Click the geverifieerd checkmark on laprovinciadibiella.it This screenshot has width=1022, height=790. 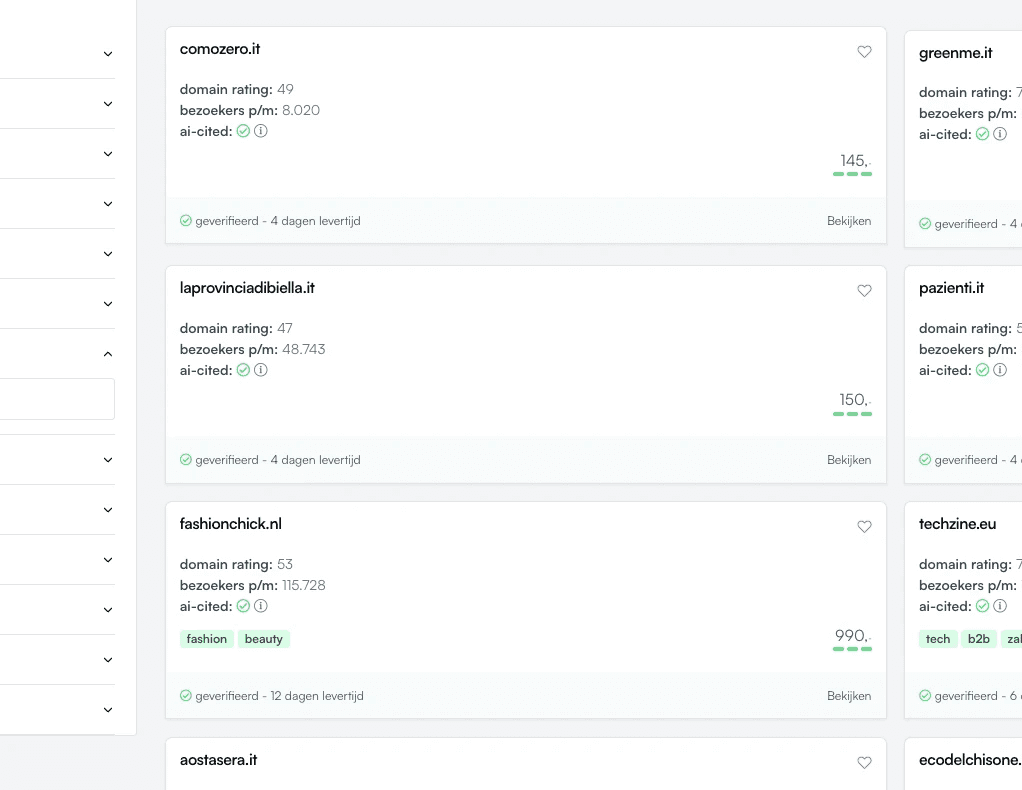tap(186, 460)
